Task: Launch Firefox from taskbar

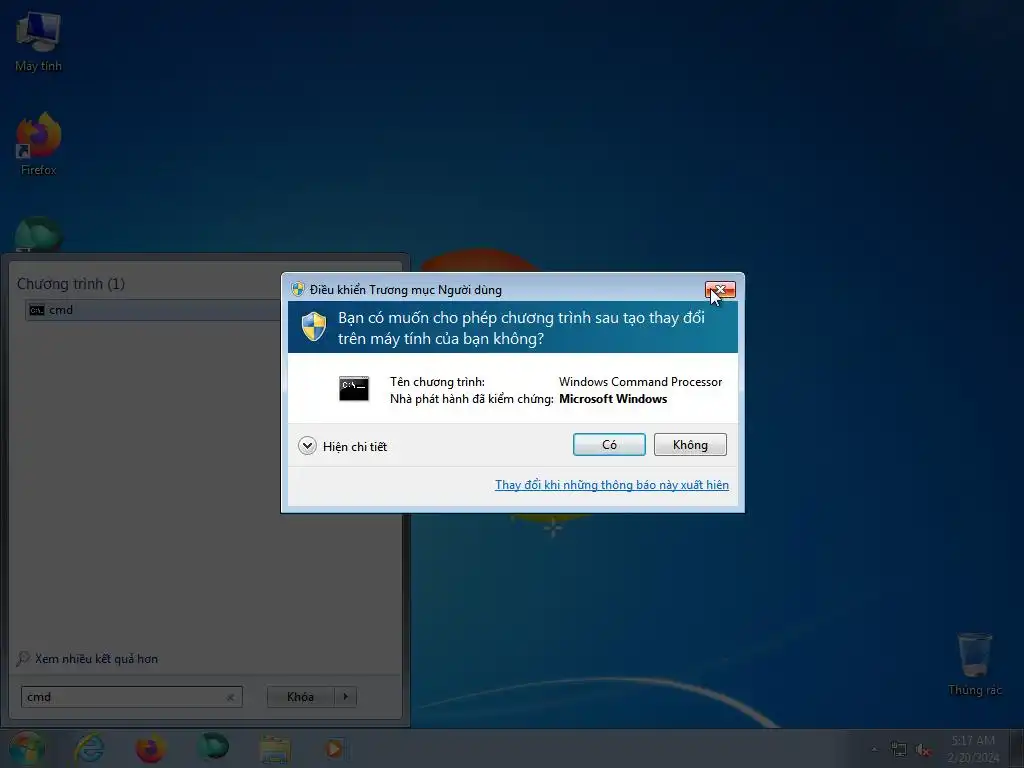Action: [150, 748]
